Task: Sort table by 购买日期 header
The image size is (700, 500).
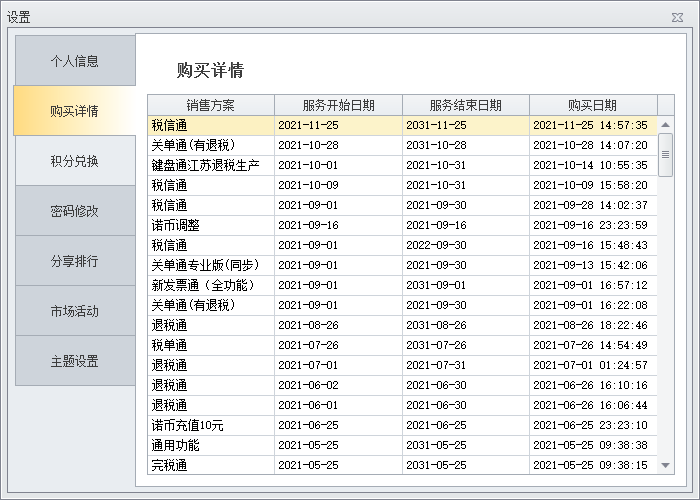Action: [x=593, y=105]
